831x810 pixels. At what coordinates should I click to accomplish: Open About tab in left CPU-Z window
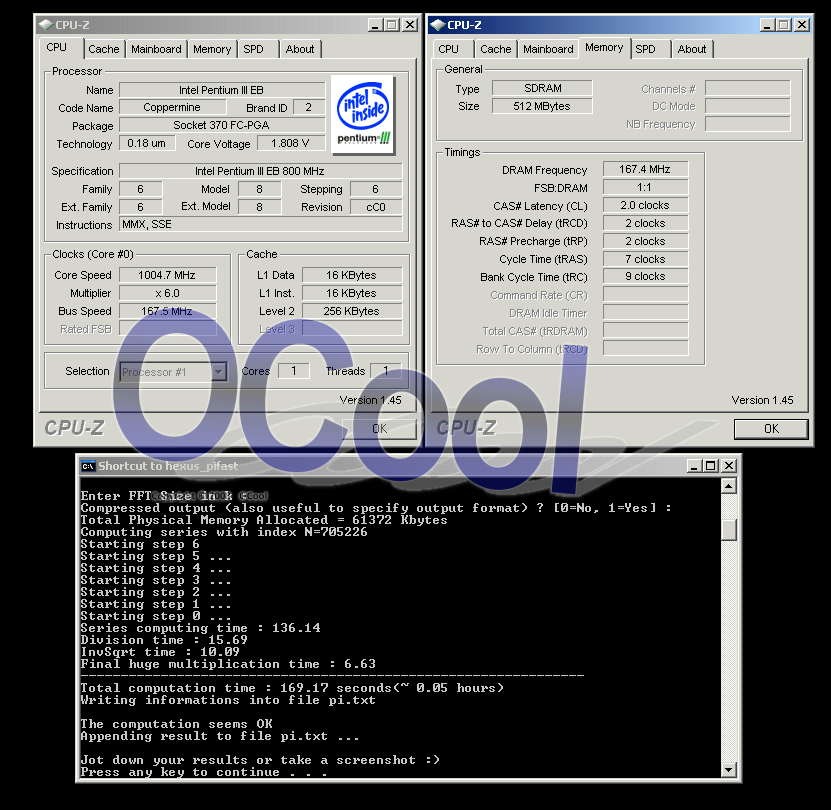pyautogui.click(x=300, y=49)
